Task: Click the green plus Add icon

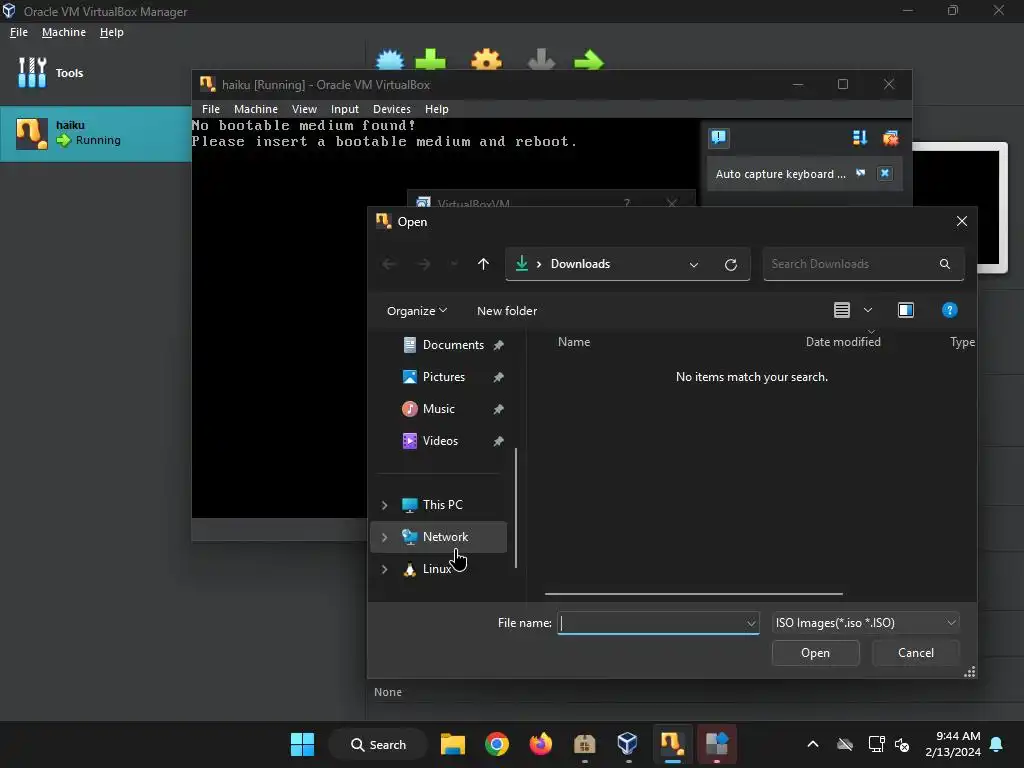Action: [430, 60]
